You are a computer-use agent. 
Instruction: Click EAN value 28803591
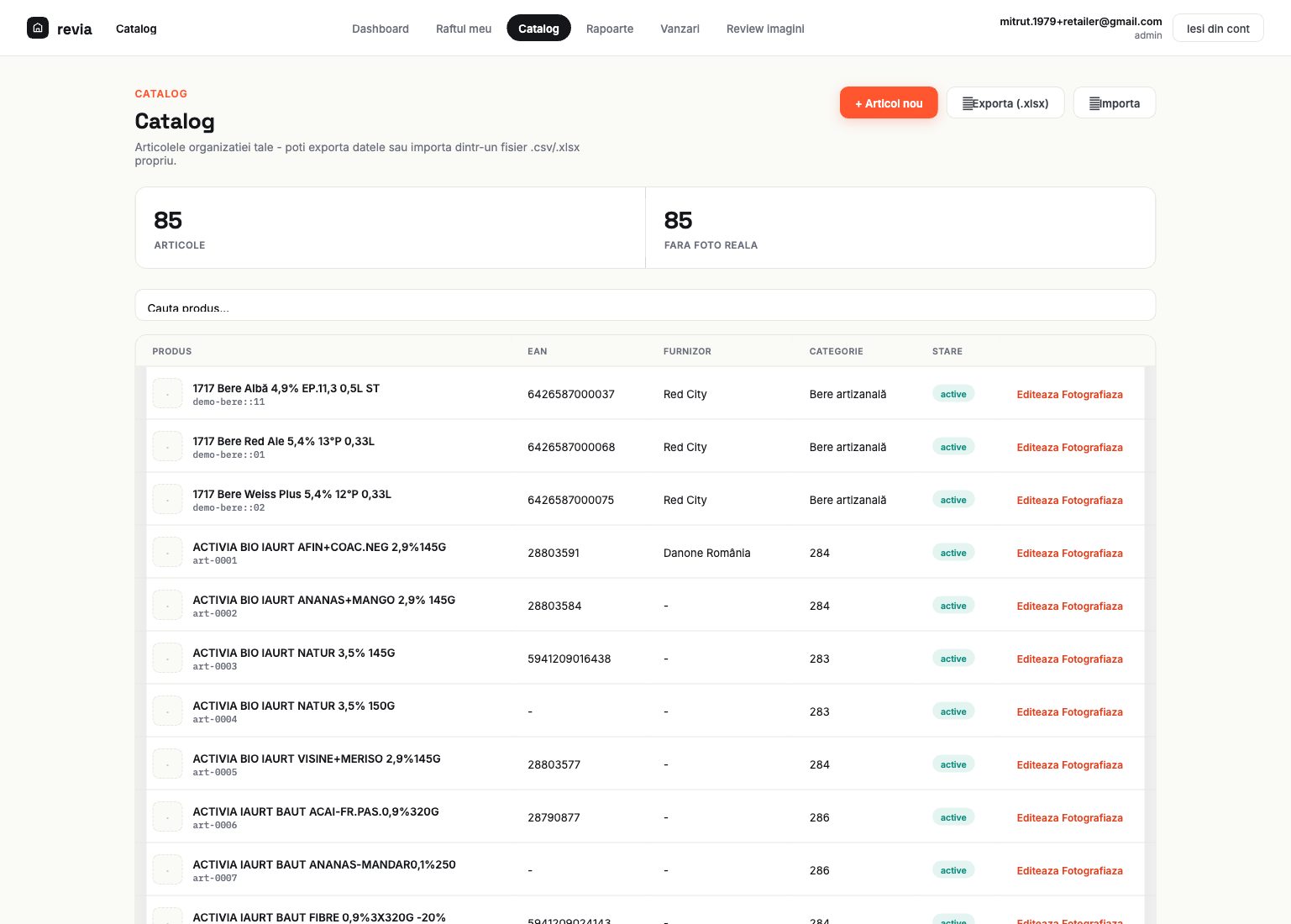click(554, 553)
